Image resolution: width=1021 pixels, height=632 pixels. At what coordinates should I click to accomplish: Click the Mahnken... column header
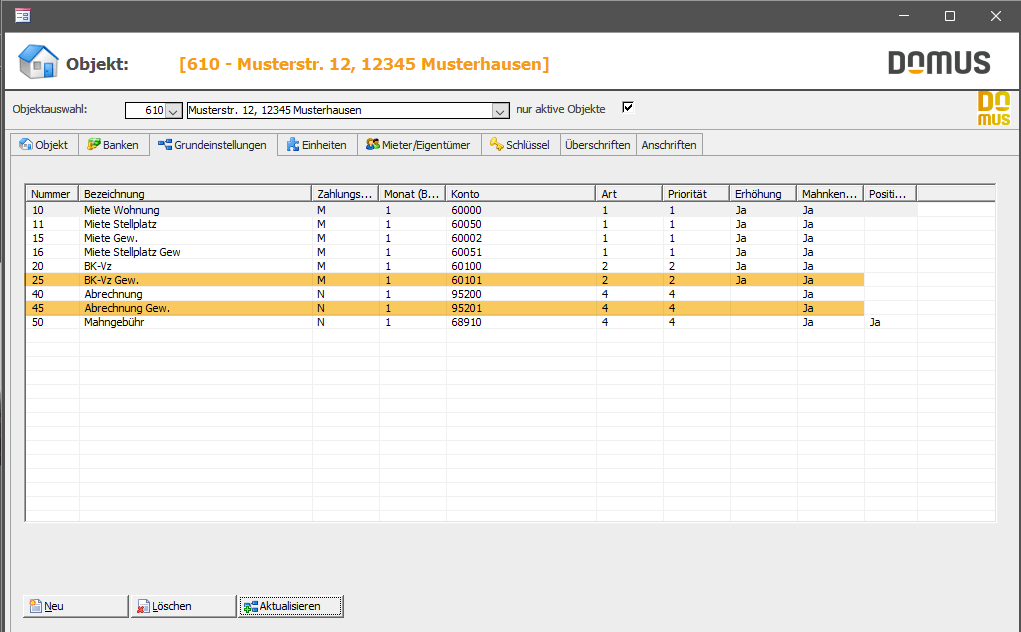(830, 194)
